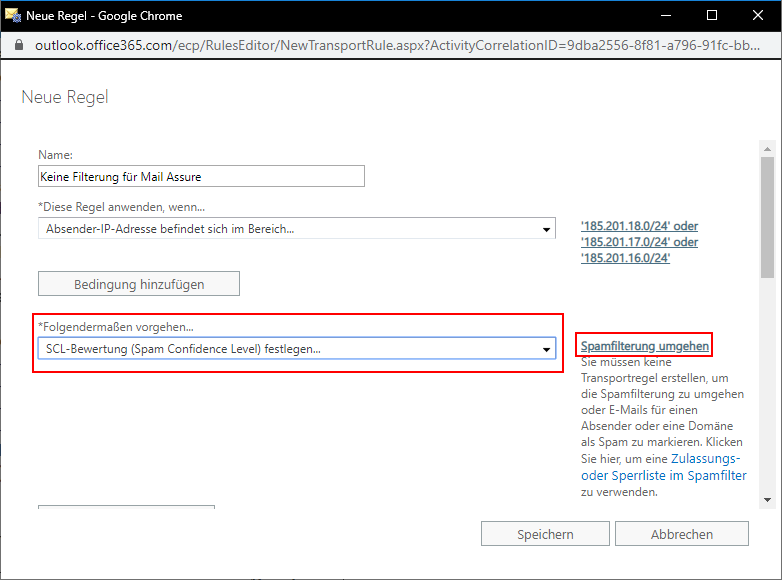Screen dimensions: 782x580
Task: Cancel with the Abbrechen button
Action: click(681, 534)
